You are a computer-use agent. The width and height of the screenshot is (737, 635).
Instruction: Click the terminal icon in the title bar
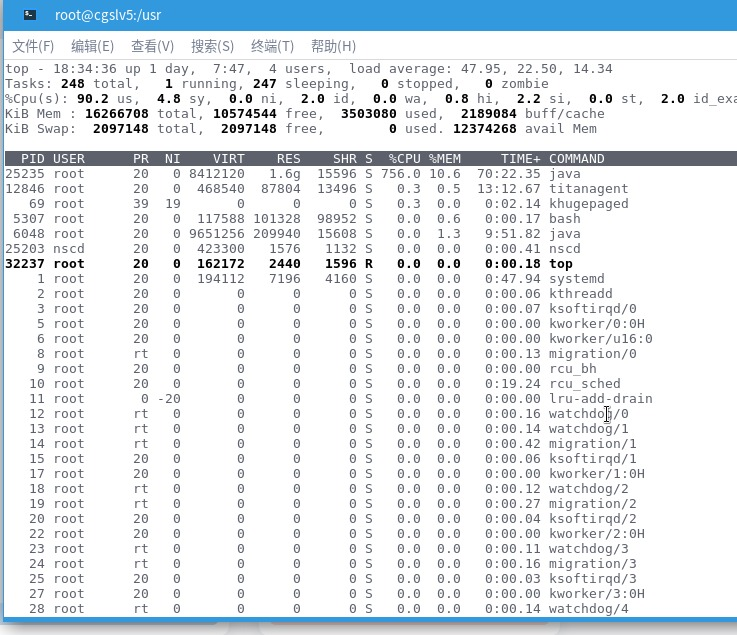[30, 15]
